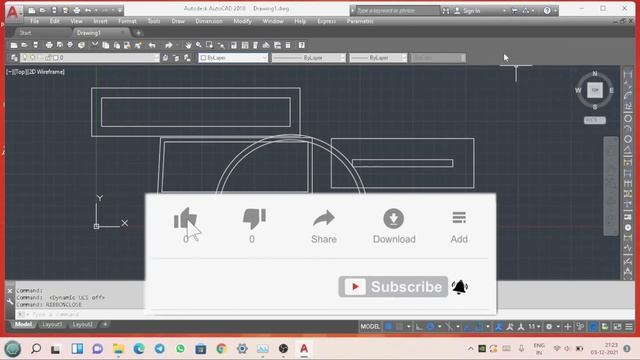The width and height of the screenshot is (640, 360).
Task: Add a new layout with plus button
Action: point(105,324)
